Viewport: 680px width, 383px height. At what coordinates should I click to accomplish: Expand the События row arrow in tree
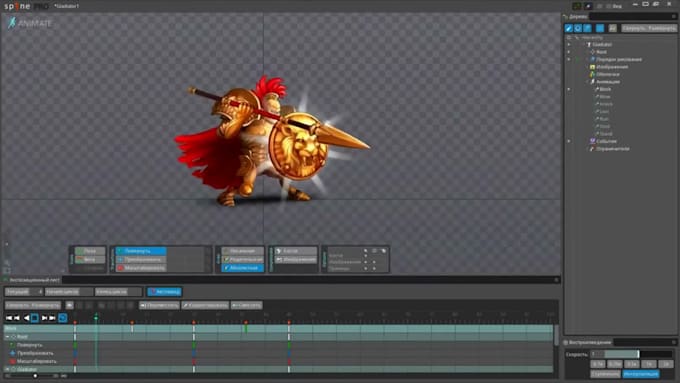569,141
